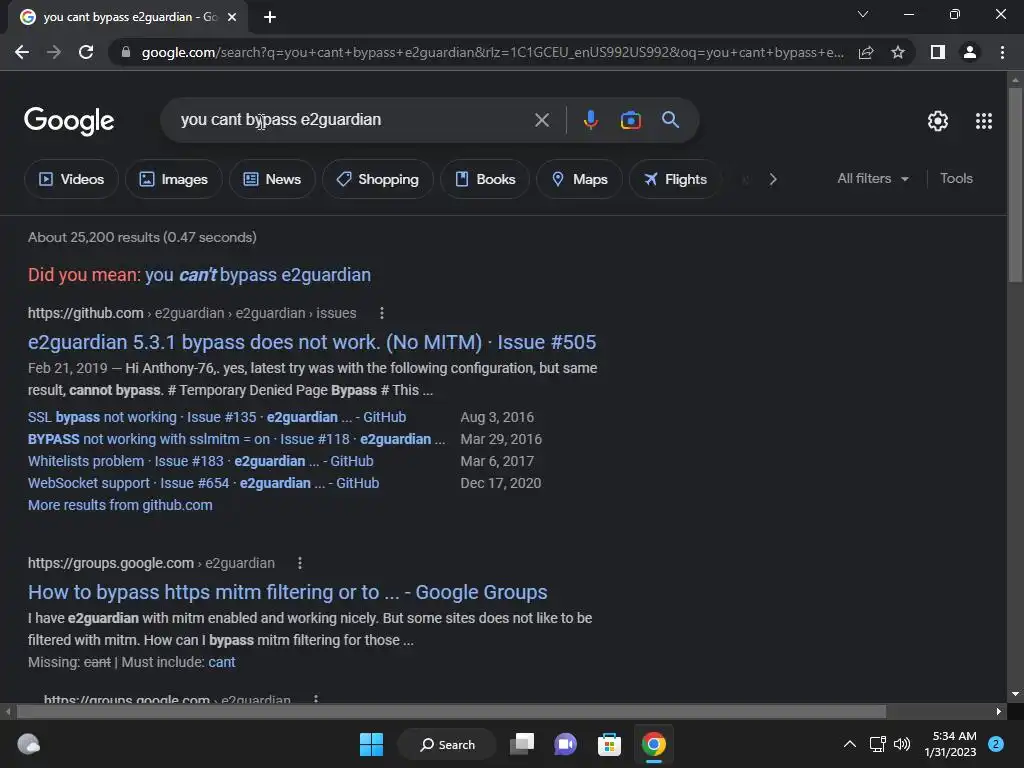Open the tab search chevron

point(862,14)
